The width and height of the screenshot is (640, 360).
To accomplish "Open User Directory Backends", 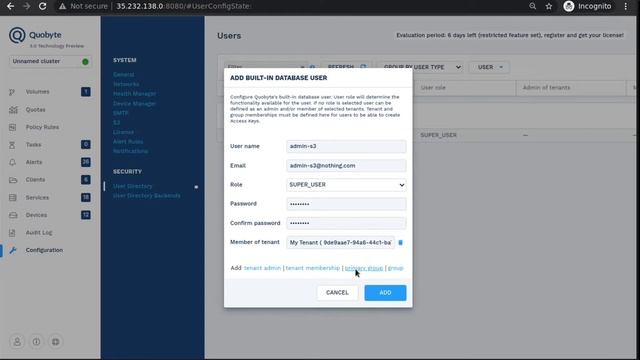I will click(x=147, y=196).
